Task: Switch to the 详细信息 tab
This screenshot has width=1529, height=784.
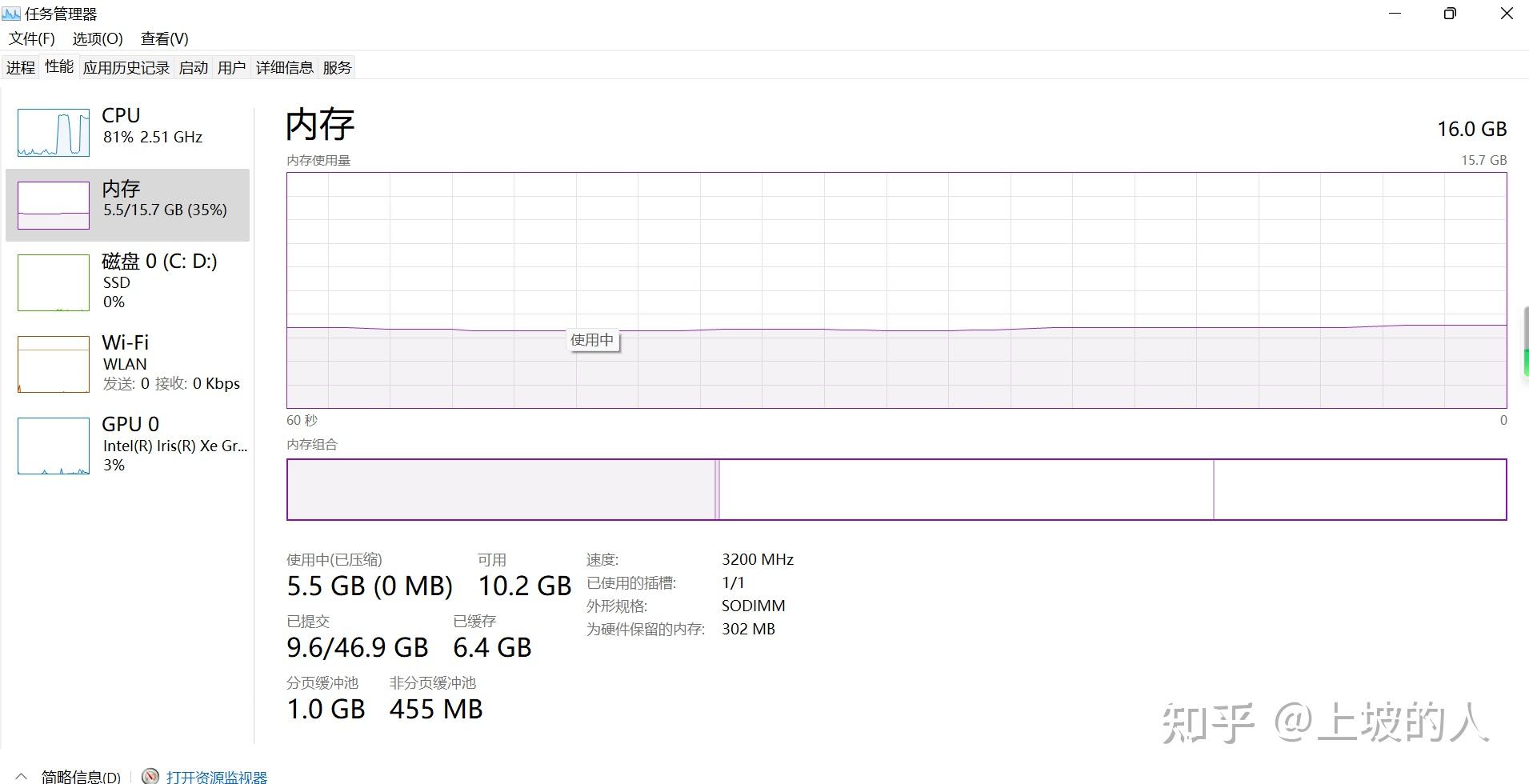Action: 284,66
